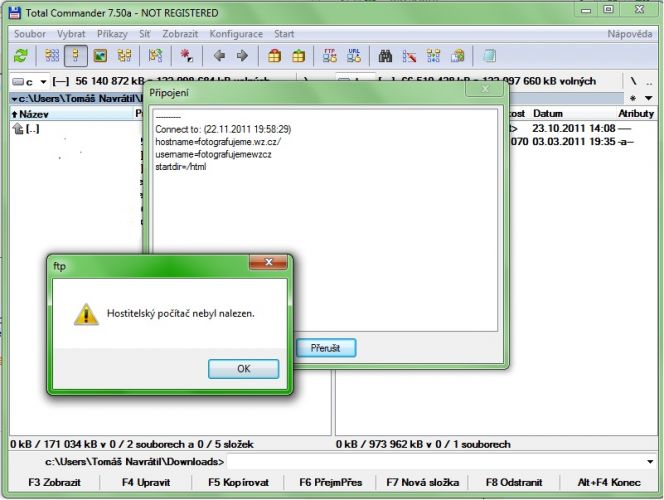664x500 pixels.
Task: Close the Připojení connection dialog
Action: click(485, 89)
